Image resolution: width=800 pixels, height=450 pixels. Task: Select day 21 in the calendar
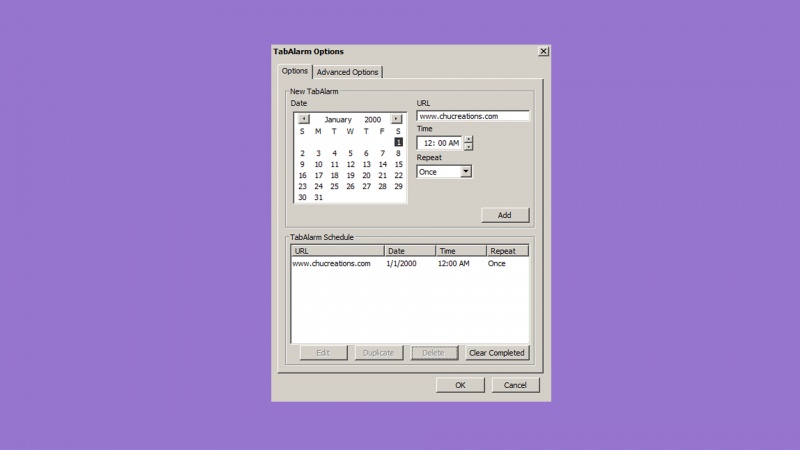(x=383, y=175)
